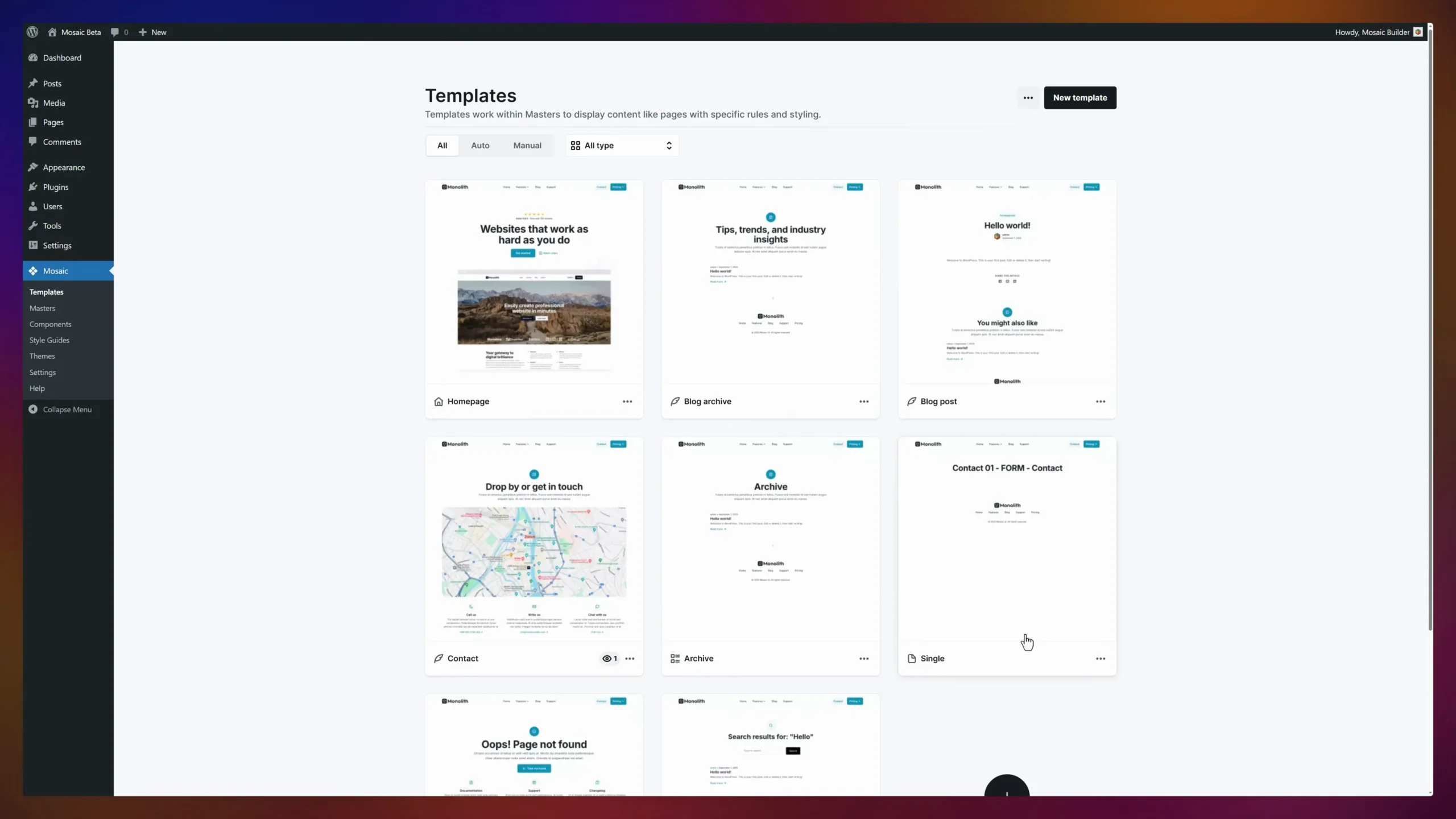Click the Posts pin icon in the sidebar

[x=33, y=83]
